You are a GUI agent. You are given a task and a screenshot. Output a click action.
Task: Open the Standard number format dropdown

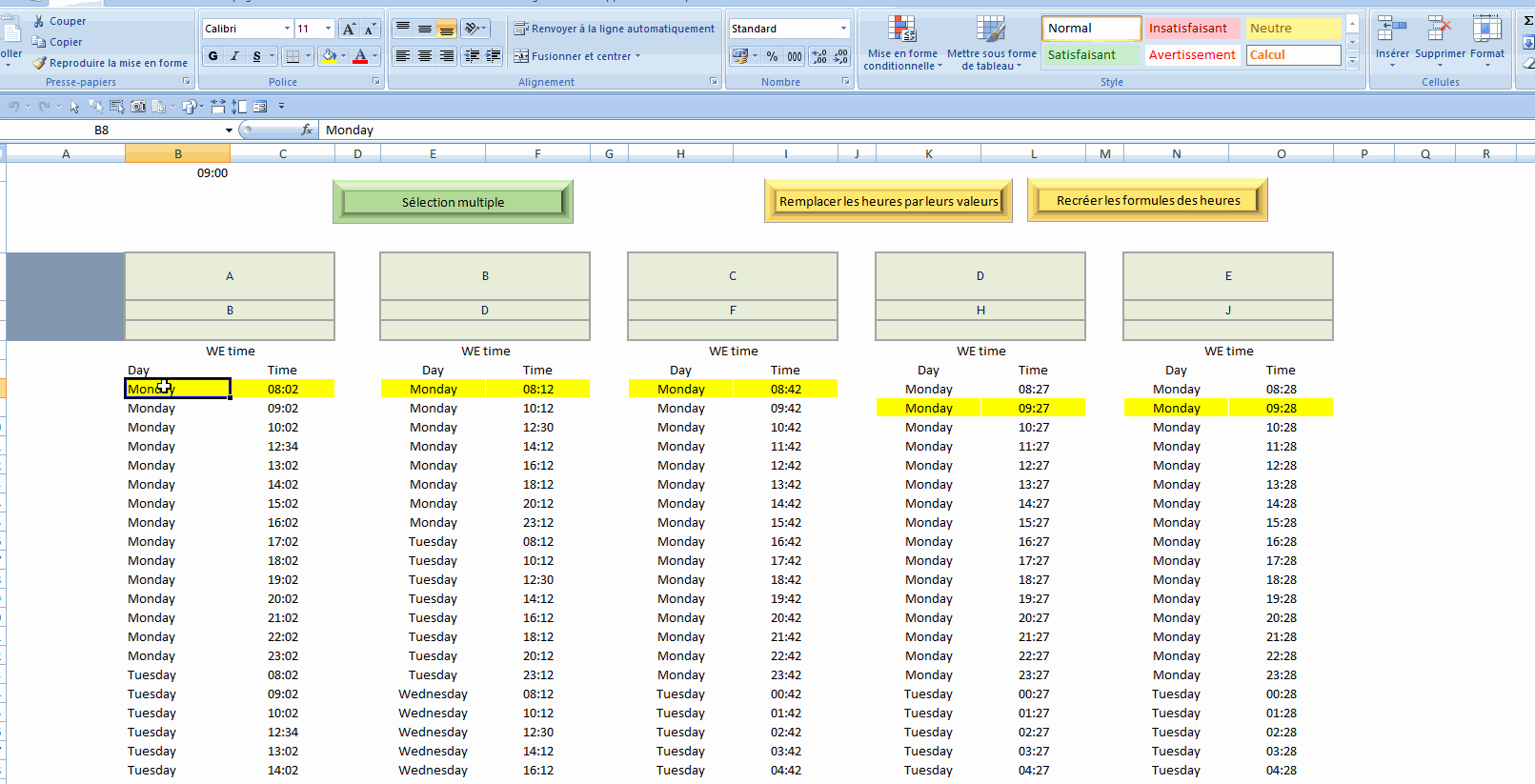click(x=843, y=29)
